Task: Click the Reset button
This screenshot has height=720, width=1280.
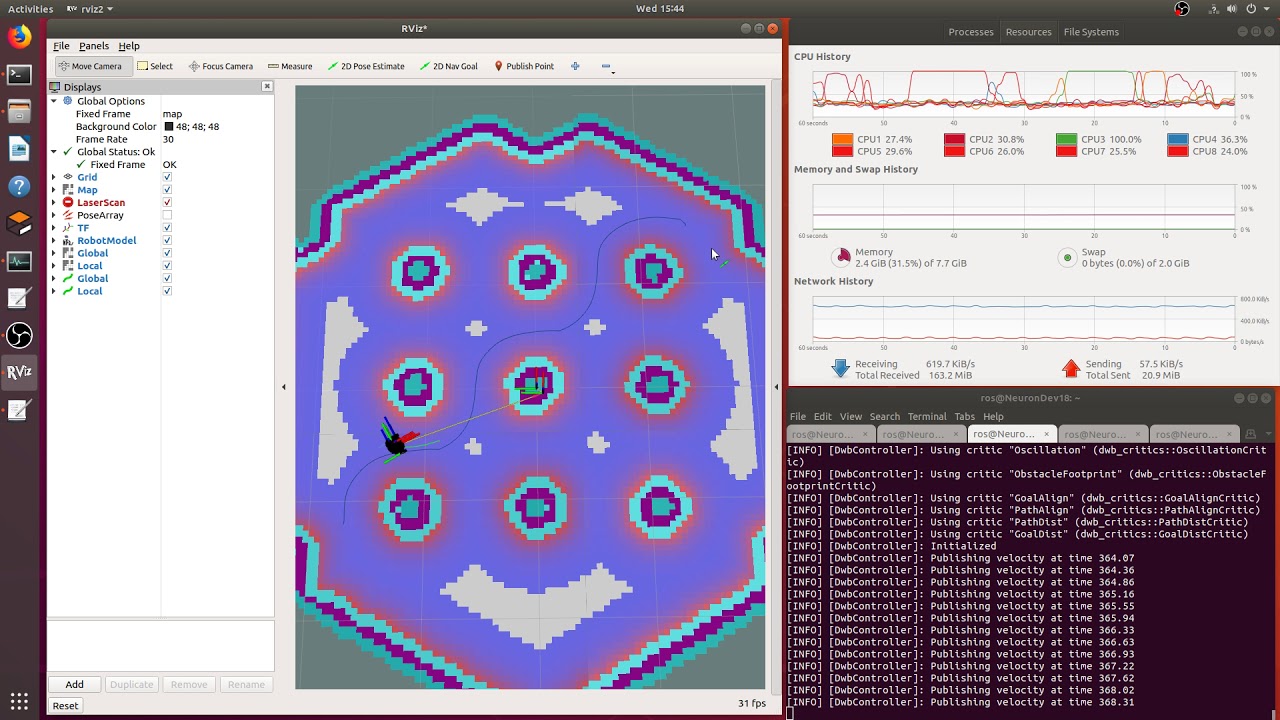Action: (x=65, y=705)
